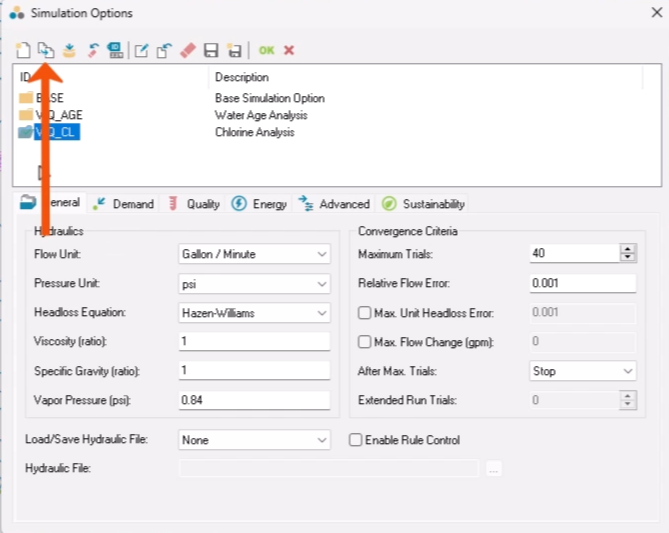The image size is (669, 533).
Task: Open the Demand tab
Action: pyautogui.click(x=123, y=204)
